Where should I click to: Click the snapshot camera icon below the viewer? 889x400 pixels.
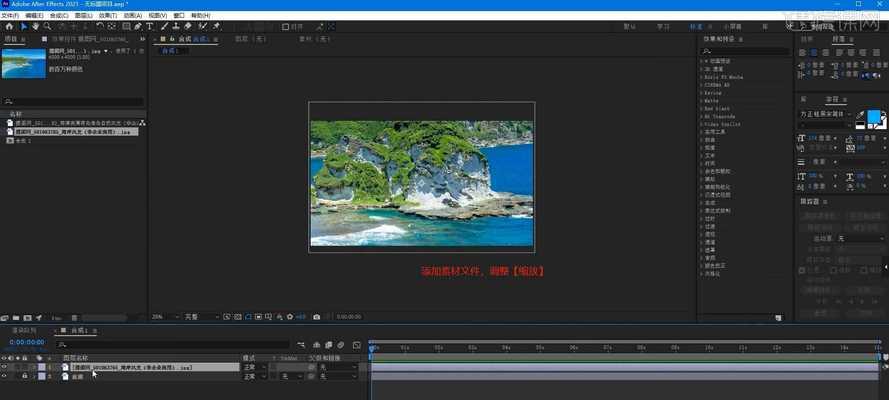click(x=316, y=317)
